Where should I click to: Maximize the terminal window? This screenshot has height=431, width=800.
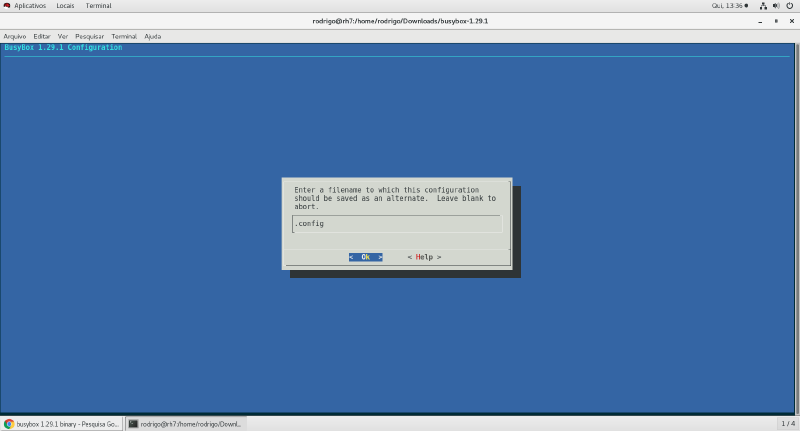[776, 20]
